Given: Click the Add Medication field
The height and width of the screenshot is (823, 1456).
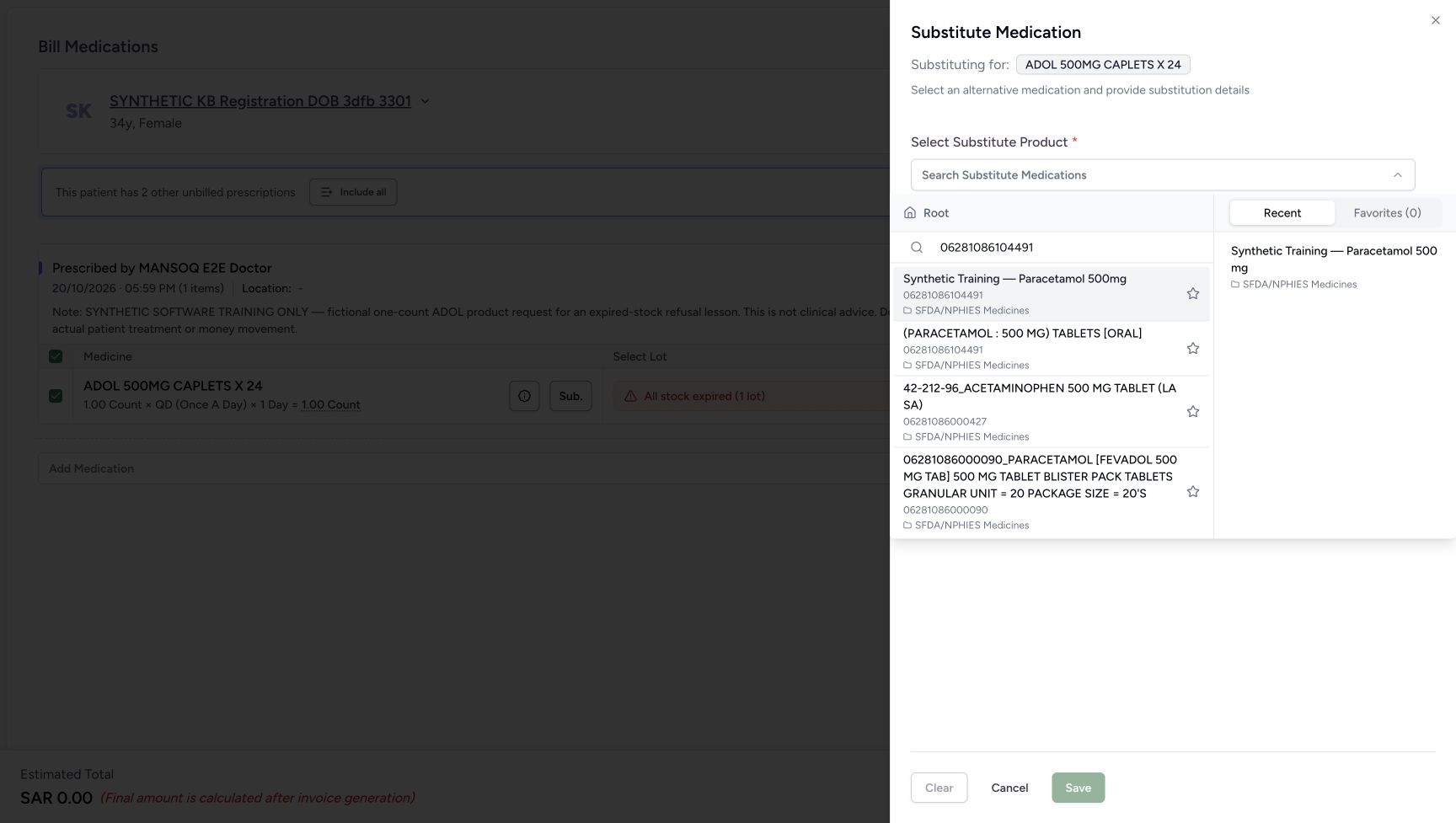Looking at the screenshot, I should click(x=463, y=468).
